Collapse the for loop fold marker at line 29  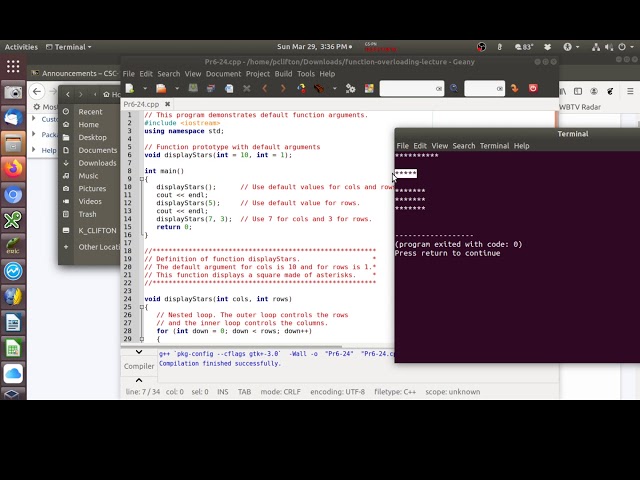coord(142,339)
